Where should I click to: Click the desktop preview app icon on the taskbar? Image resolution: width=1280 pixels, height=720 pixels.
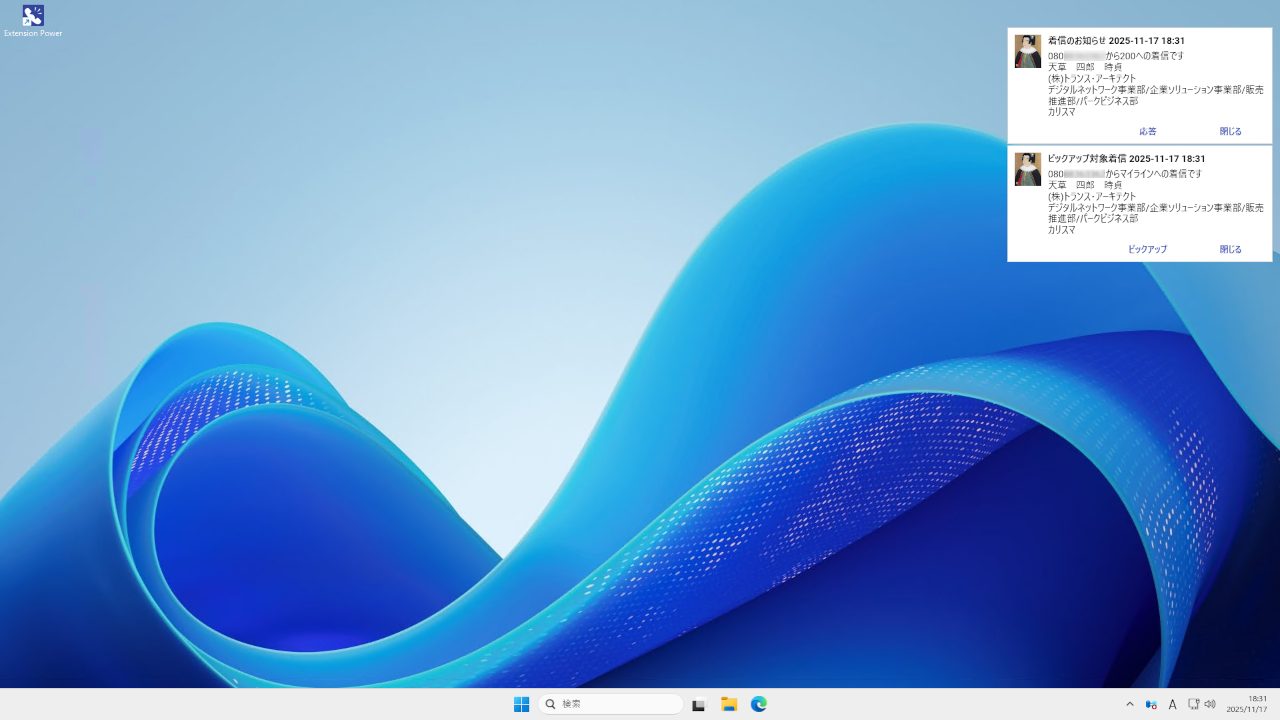698,703
